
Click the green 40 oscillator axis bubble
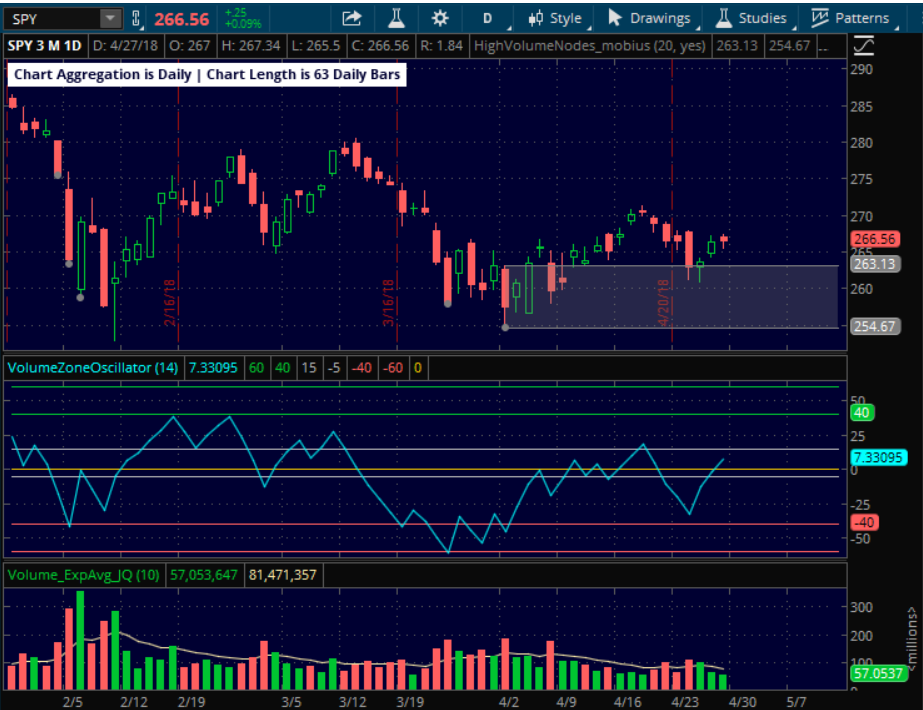[862, 413]
